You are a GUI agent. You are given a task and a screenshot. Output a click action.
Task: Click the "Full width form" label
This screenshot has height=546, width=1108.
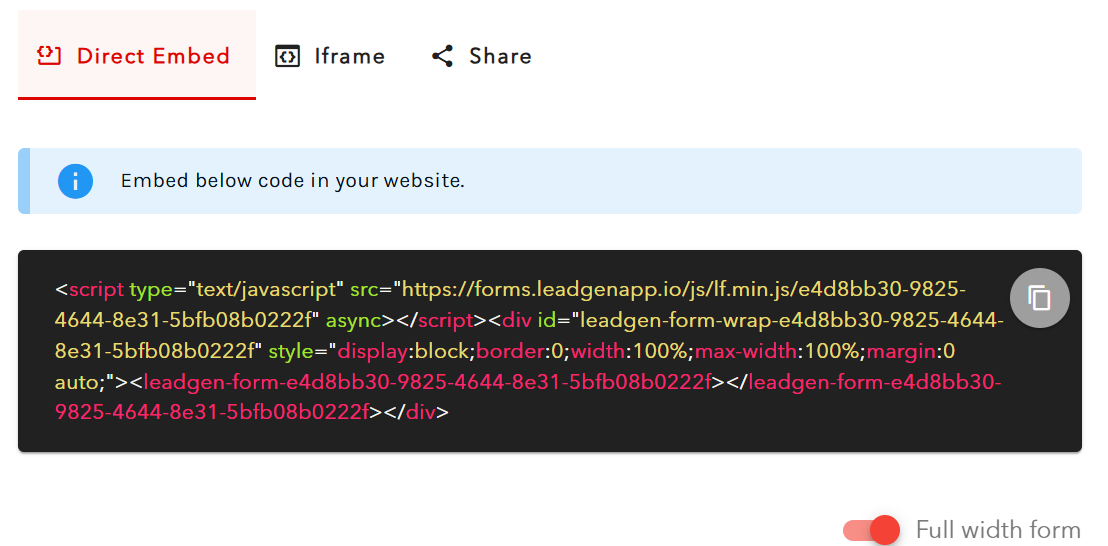point(998,530)
